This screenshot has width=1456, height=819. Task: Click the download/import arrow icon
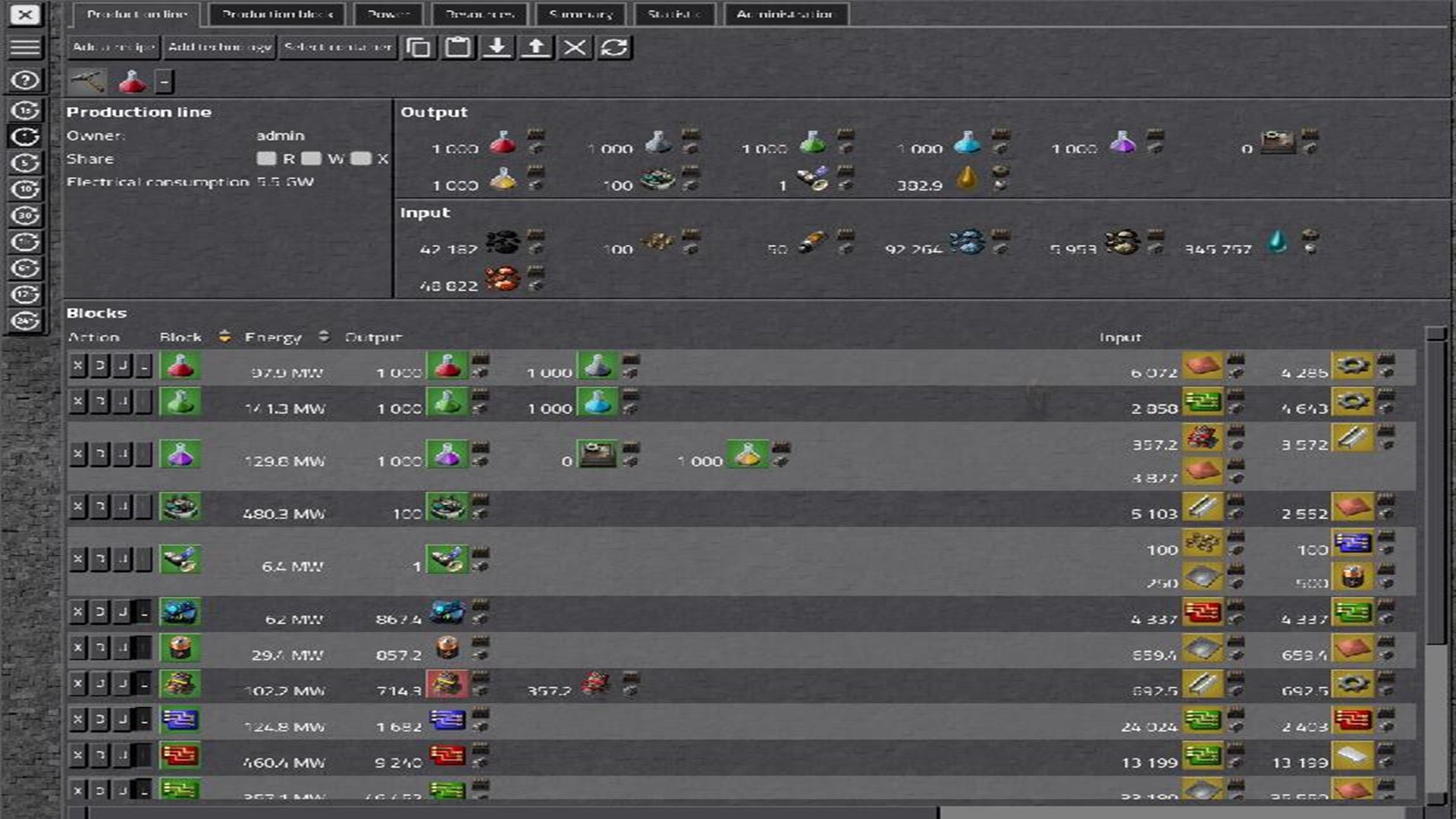[x=497, y=48]
